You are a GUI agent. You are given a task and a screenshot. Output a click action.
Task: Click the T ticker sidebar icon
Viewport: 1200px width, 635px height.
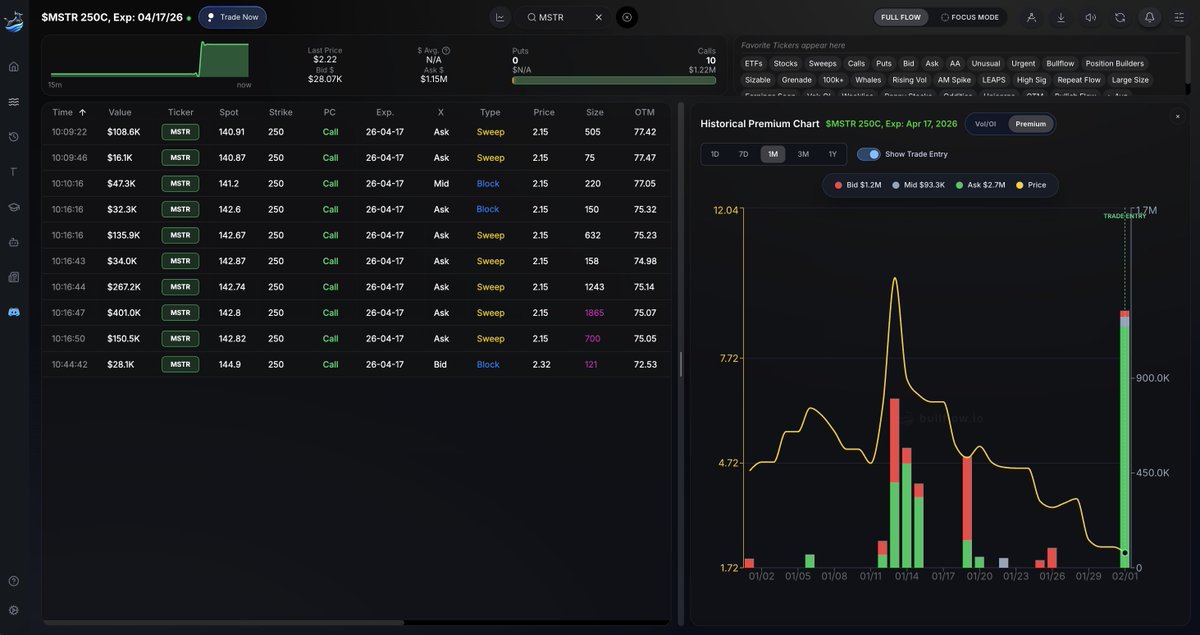tap(14, 172)
